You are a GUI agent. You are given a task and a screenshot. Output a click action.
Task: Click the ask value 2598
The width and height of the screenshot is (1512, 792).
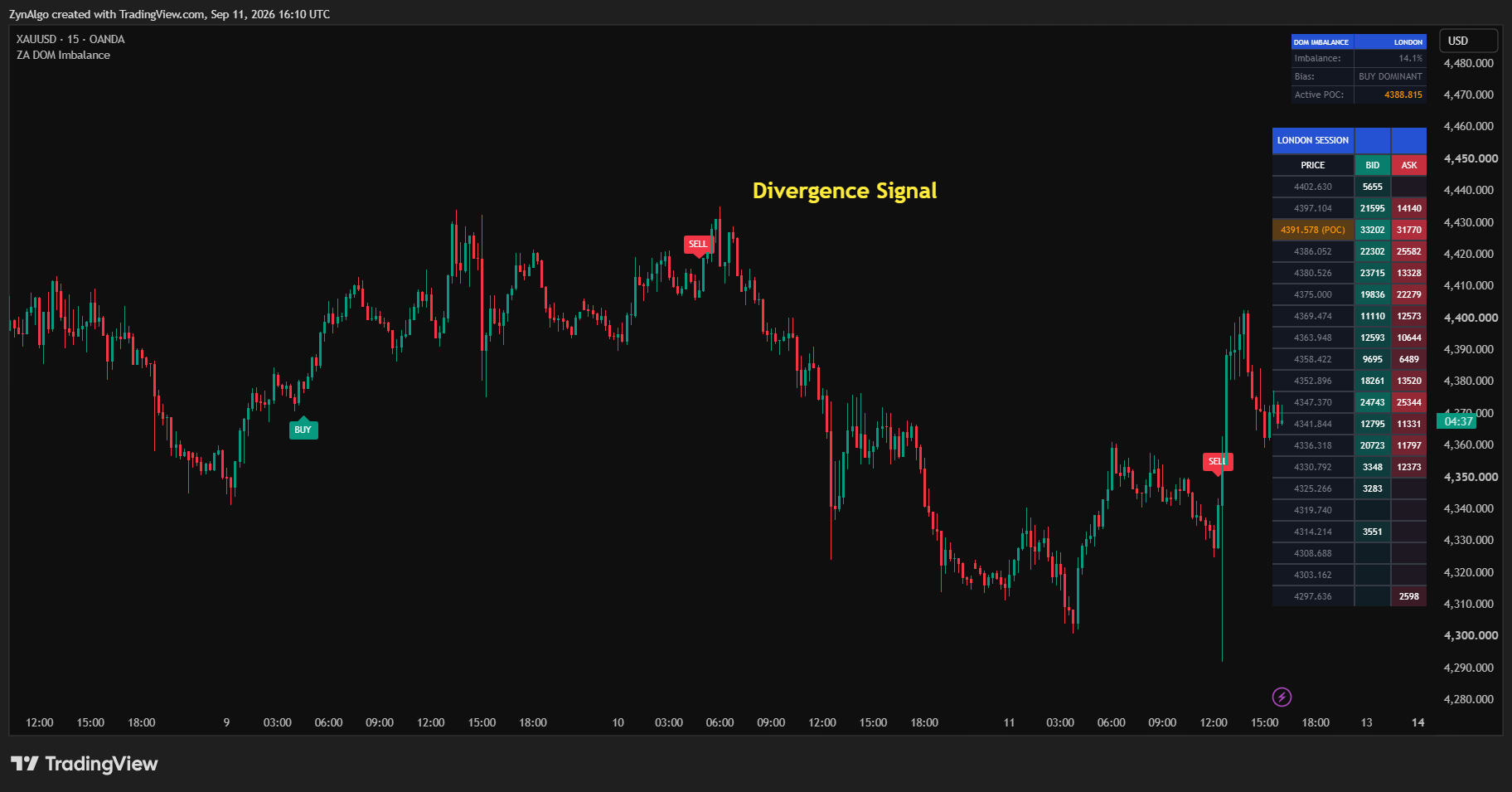click(1409, 596)
